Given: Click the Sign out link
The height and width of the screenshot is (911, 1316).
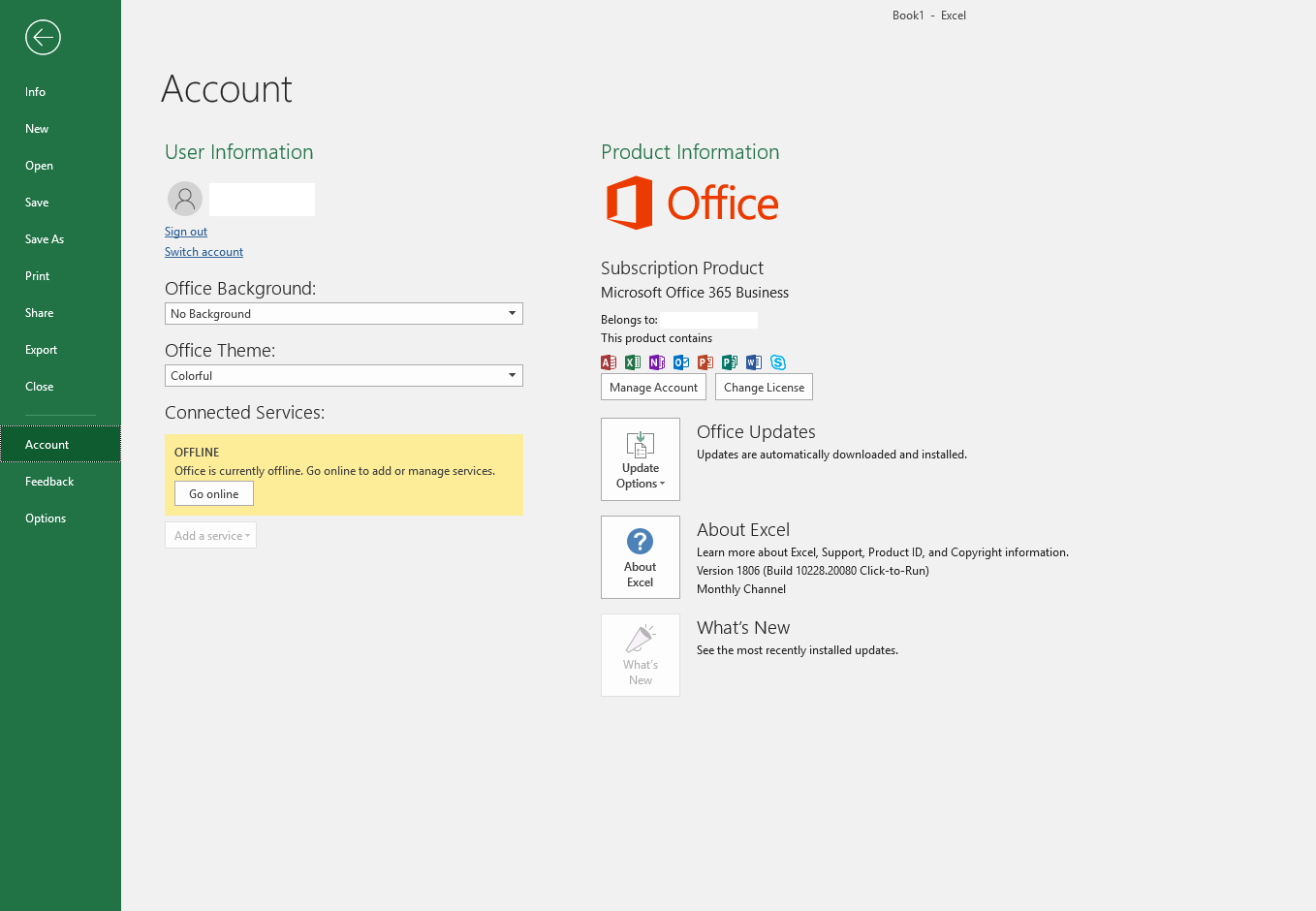Looking at the screenshot, I should click(x=186, y=232).
